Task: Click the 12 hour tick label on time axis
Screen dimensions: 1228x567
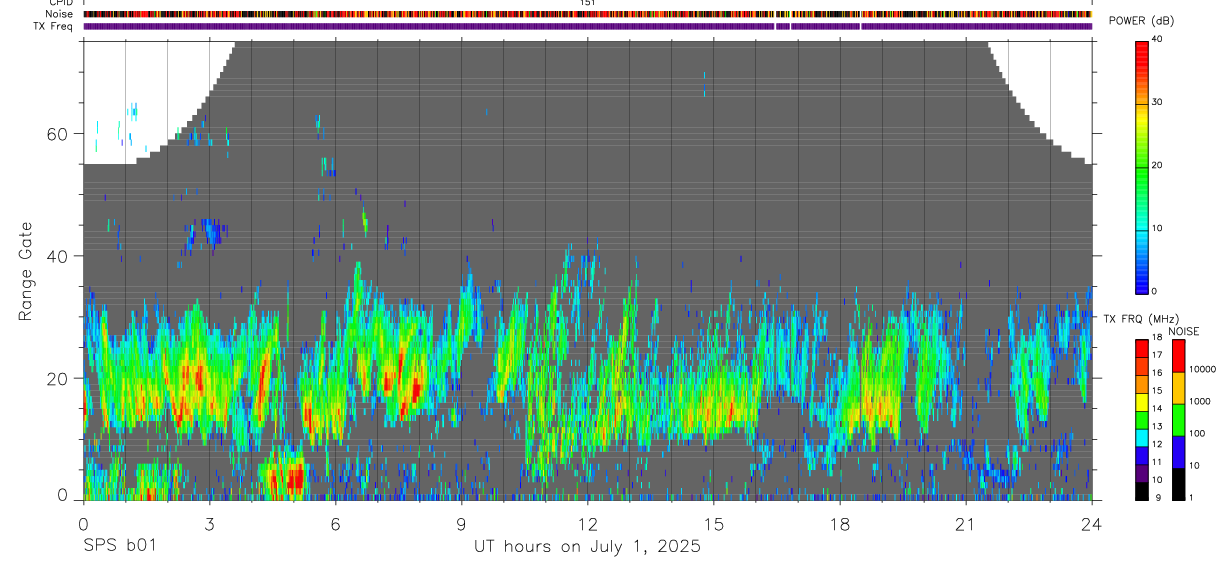Action: (588, 524)
